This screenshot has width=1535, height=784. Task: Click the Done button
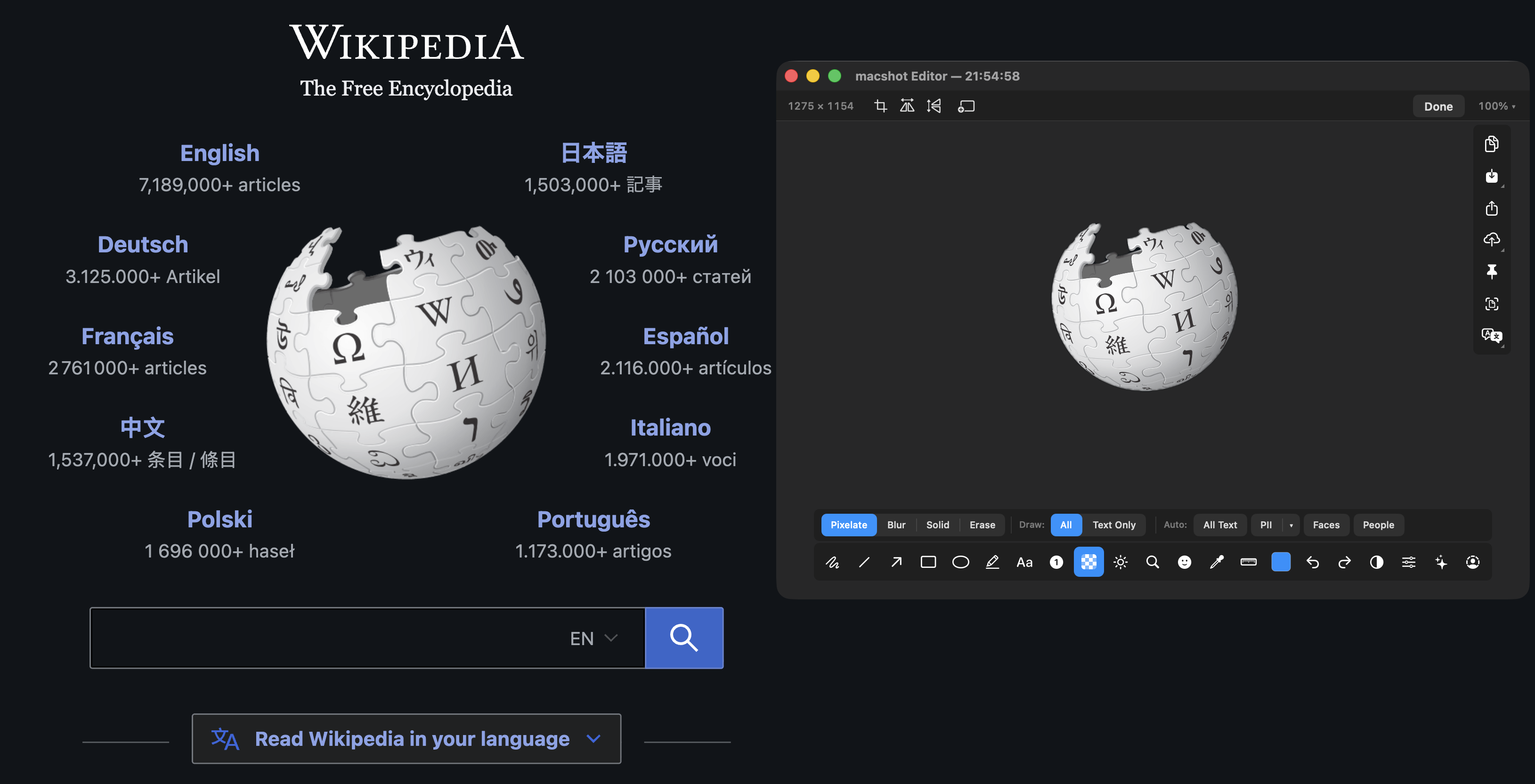click(1438, 106)
